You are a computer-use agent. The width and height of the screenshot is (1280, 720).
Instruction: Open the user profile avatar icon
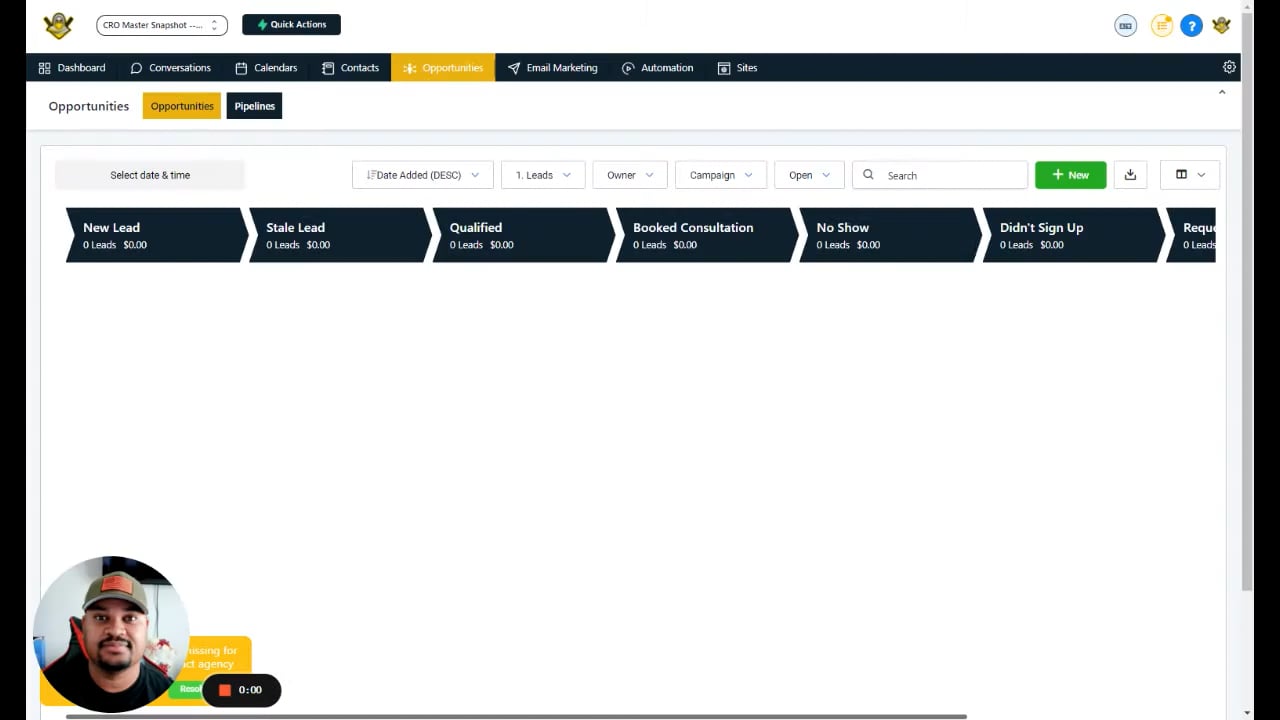click(1221, 26)
